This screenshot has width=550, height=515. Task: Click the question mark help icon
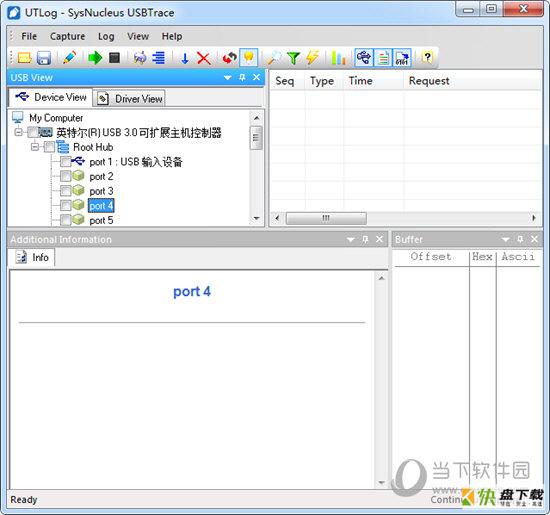[x=427, y=58]
